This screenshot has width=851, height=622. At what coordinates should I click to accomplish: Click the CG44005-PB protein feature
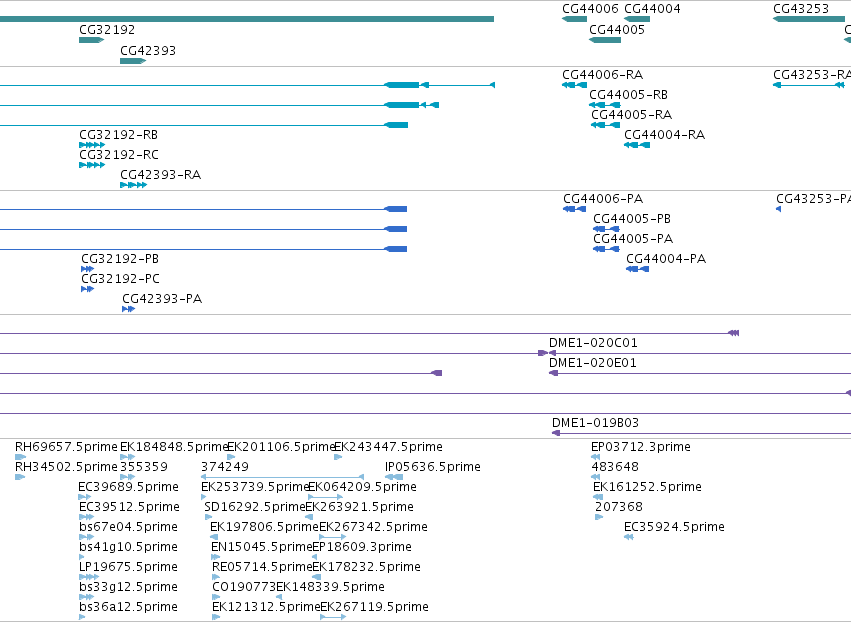[606, 229]
